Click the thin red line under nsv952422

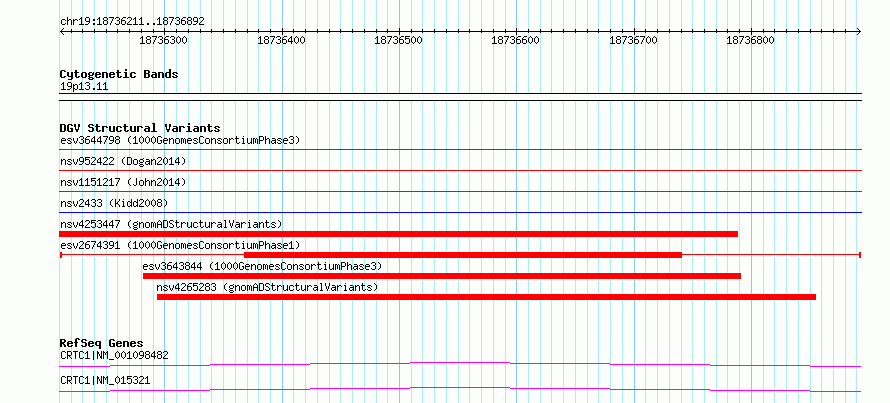pyautogui.click(x=460, y=171)
